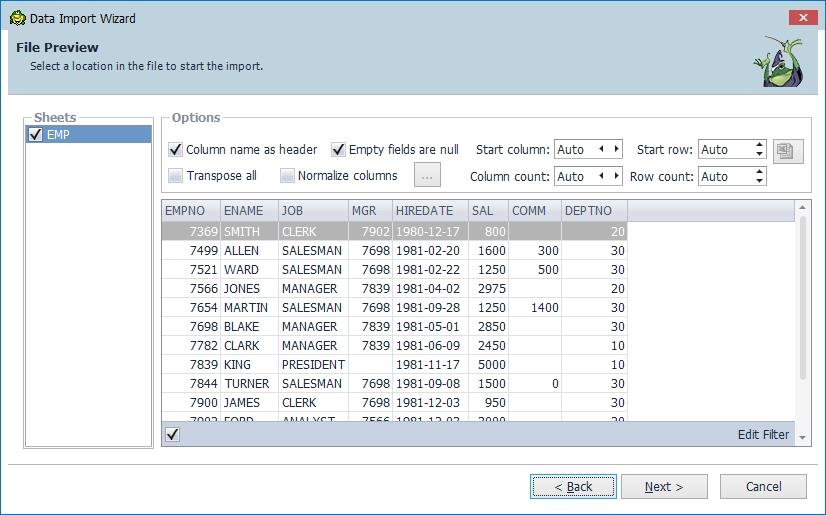The width and height of the screenshot is (826, 515).
Task: Click the spreadsheet icon beside Start row
Action: point(788,151)
